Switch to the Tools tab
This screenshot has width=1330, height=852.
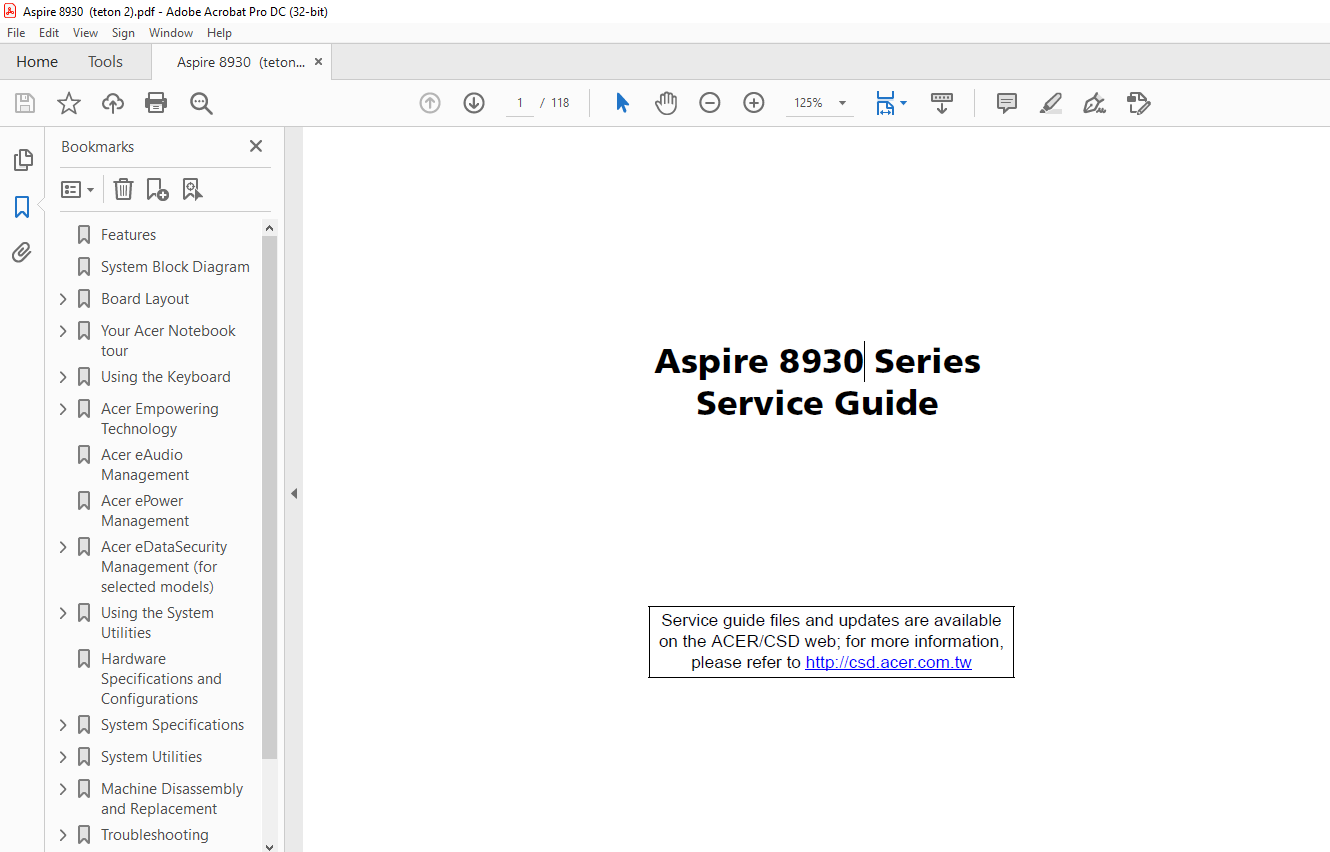pyautogui.click(x=105, y=62)
